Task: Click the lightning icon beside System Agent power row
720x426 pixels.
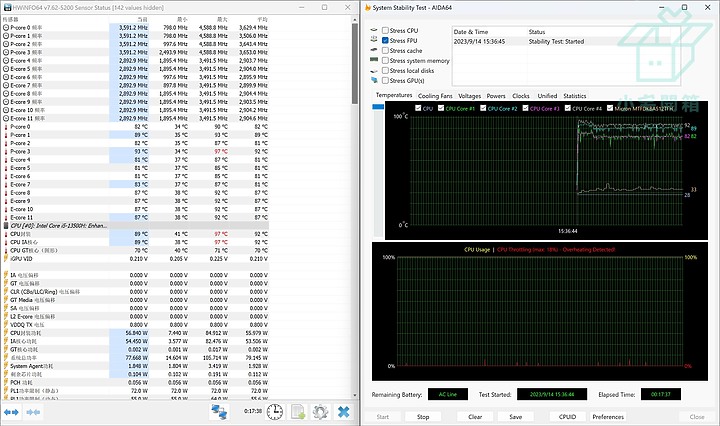Action: click(x=6, y=366)
